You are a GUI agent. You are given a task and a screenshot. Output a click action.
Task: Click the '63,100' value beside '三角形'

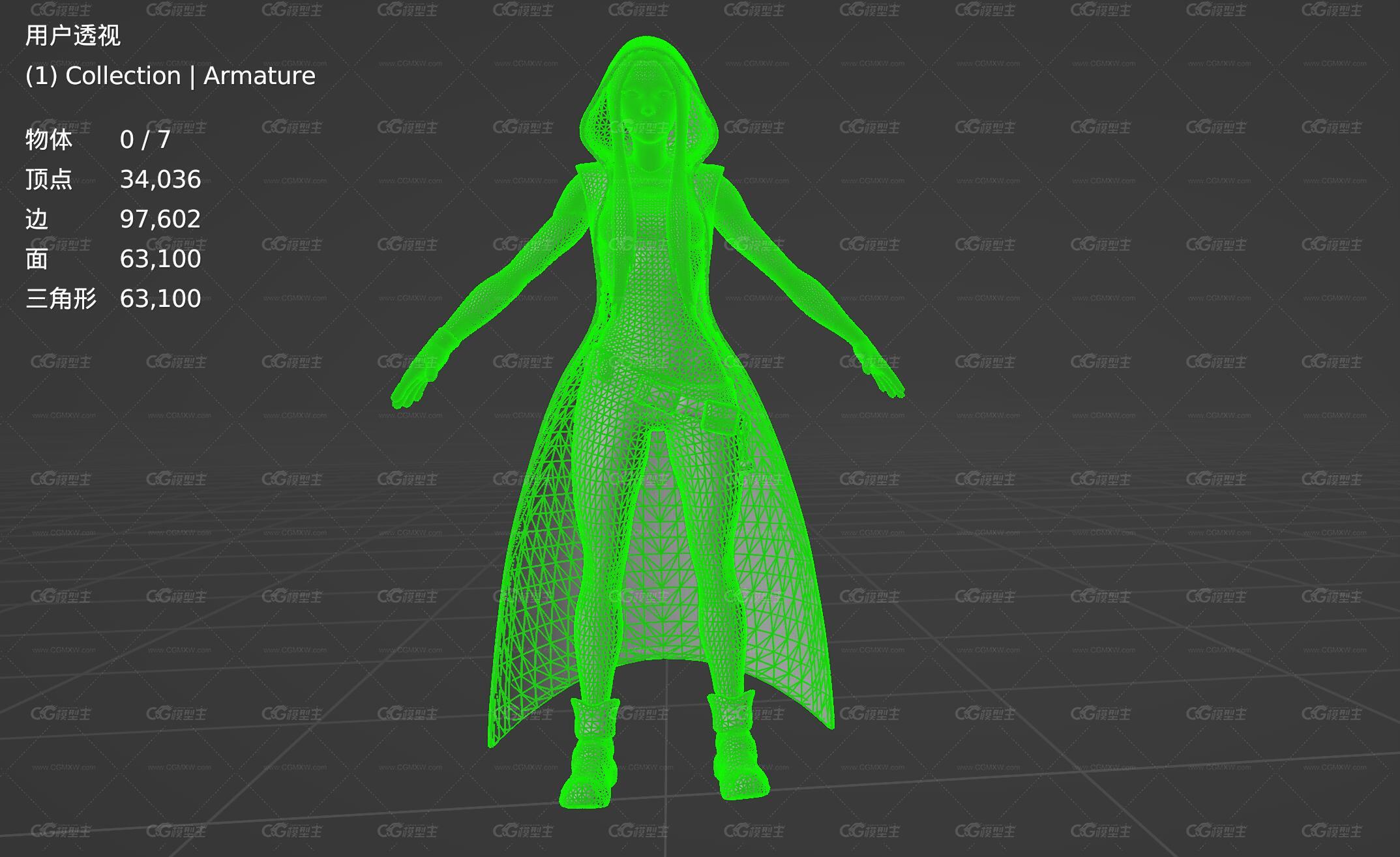[x=160, y=299]
